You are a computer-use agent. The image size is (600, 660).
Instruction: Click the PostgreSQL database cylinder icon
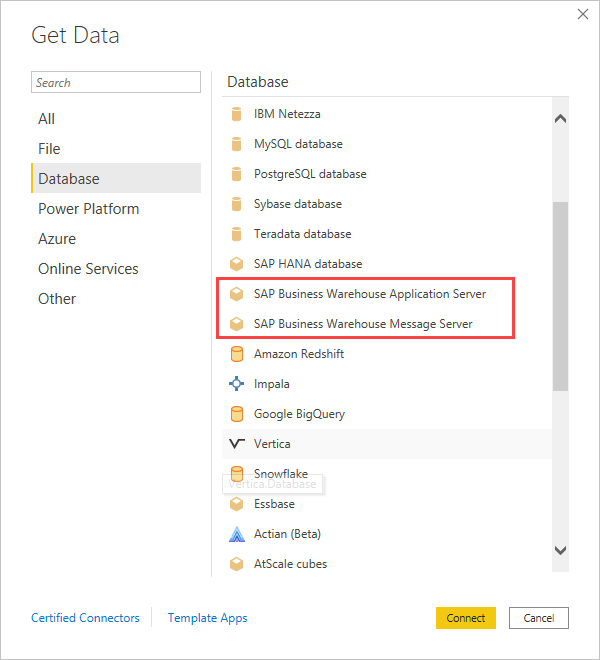pyautogui.click(x=237, y=174)
